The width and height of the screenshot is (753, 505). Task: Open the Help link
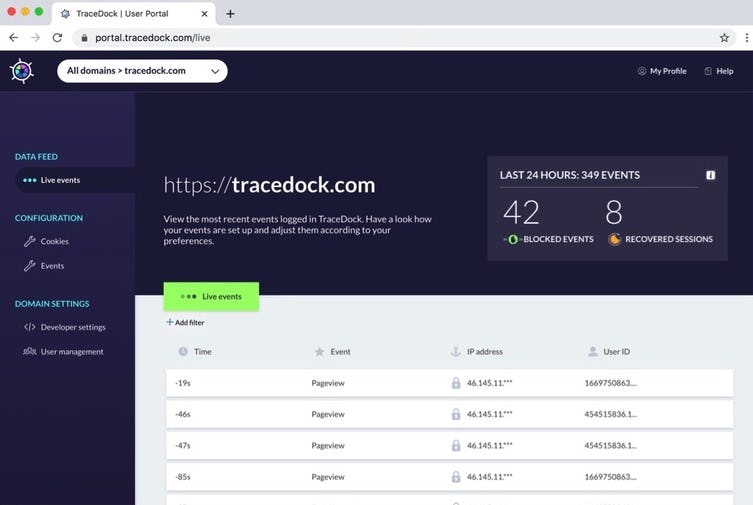coord(719,71)
